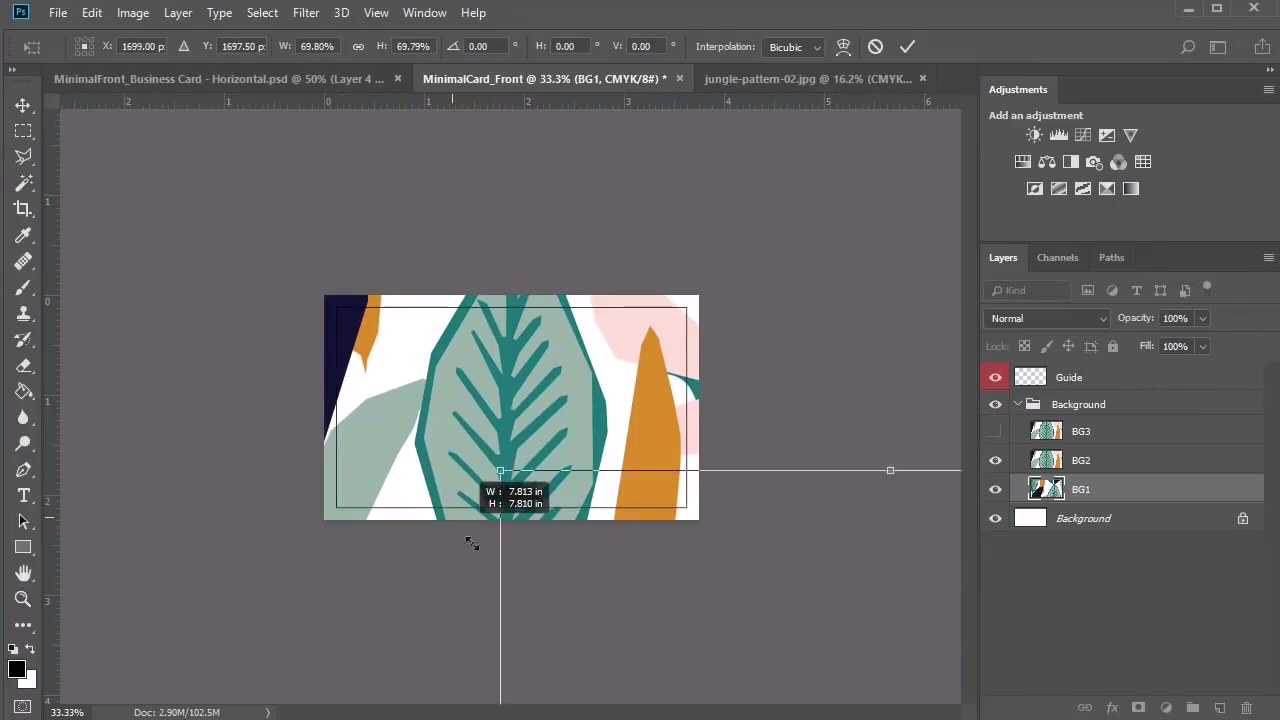
Task: Select the Zoom tool
Action: 23,599
